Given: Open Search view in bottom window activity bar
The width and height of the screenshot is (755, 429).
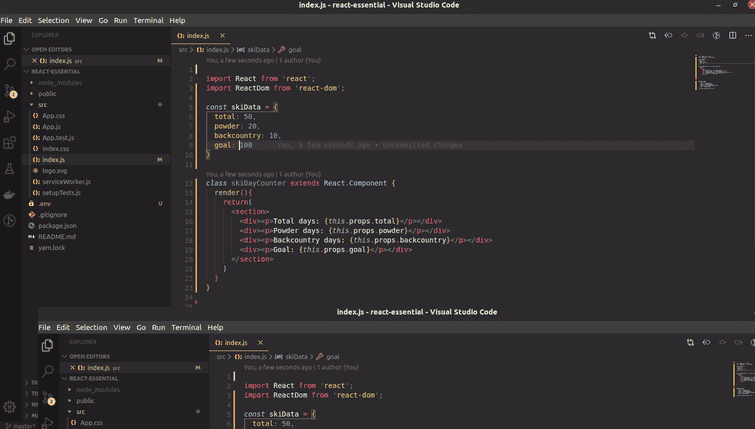Looking at the screenshot, I should pyautogui.click(x=48, y=371).
